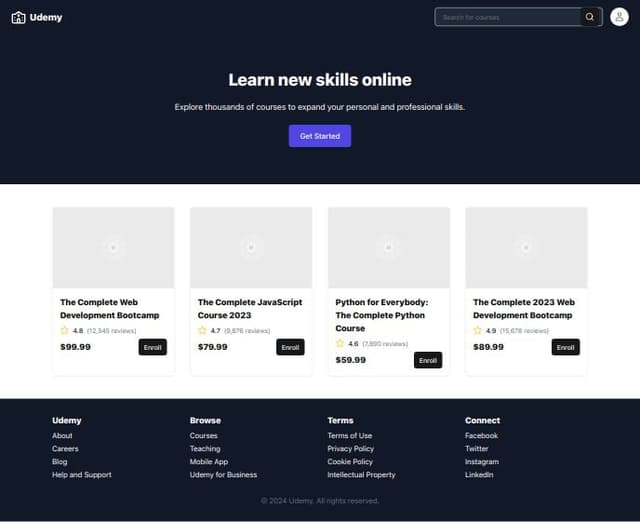The height and width of the screenshot is (522, 640).
Task: Open the Careers footer link
Action: tap(65, 449)
